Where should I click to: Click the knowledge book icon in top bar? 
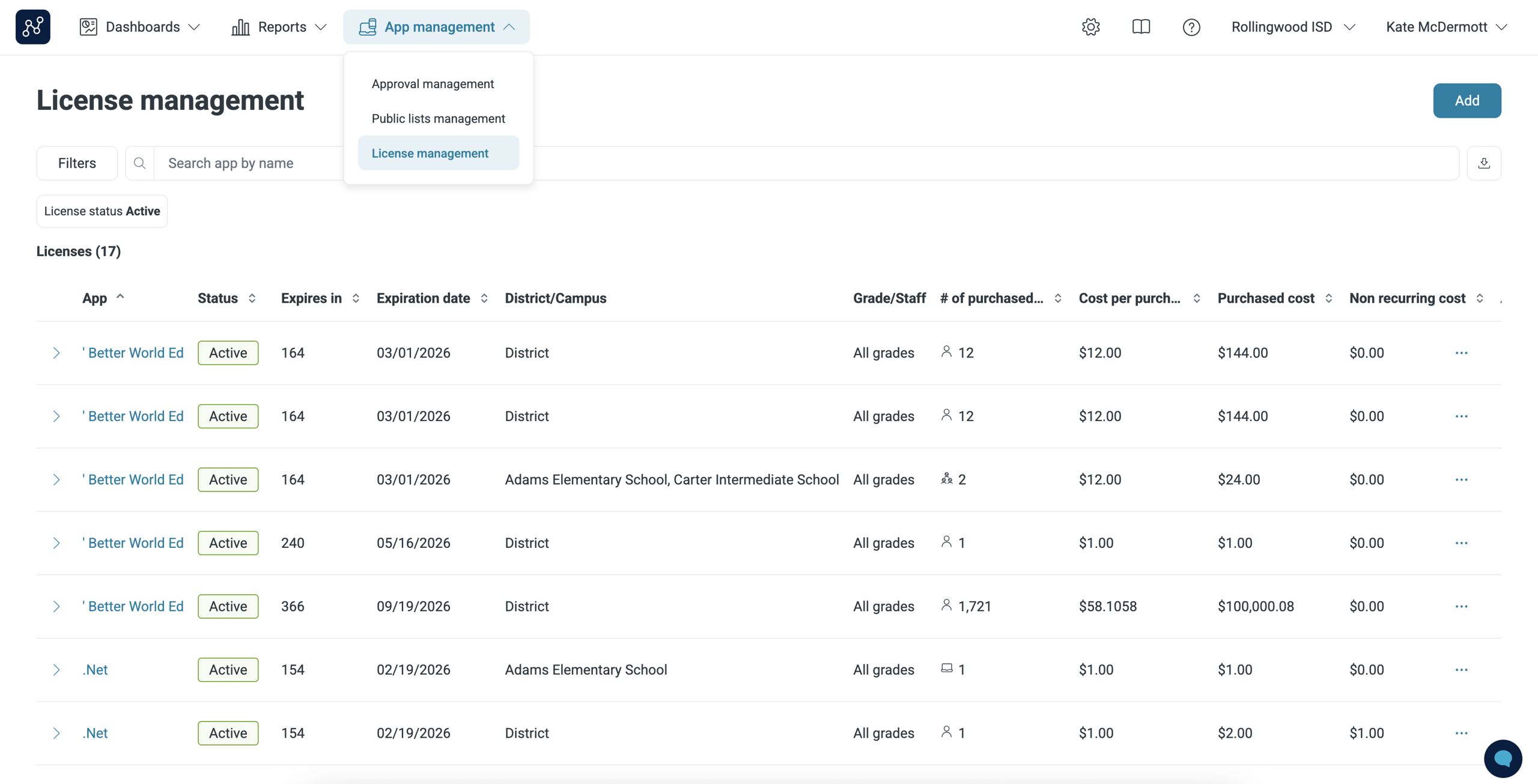pos(1140,26)
